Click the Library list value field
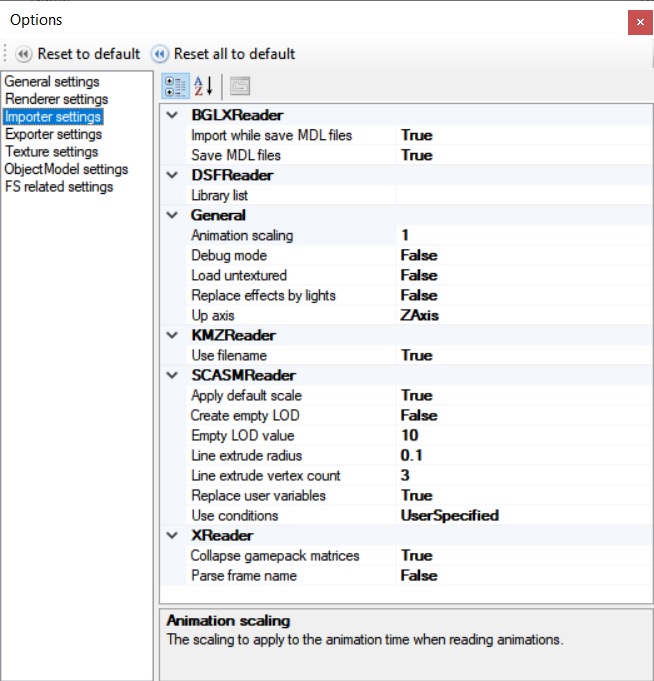 [524, 195]
